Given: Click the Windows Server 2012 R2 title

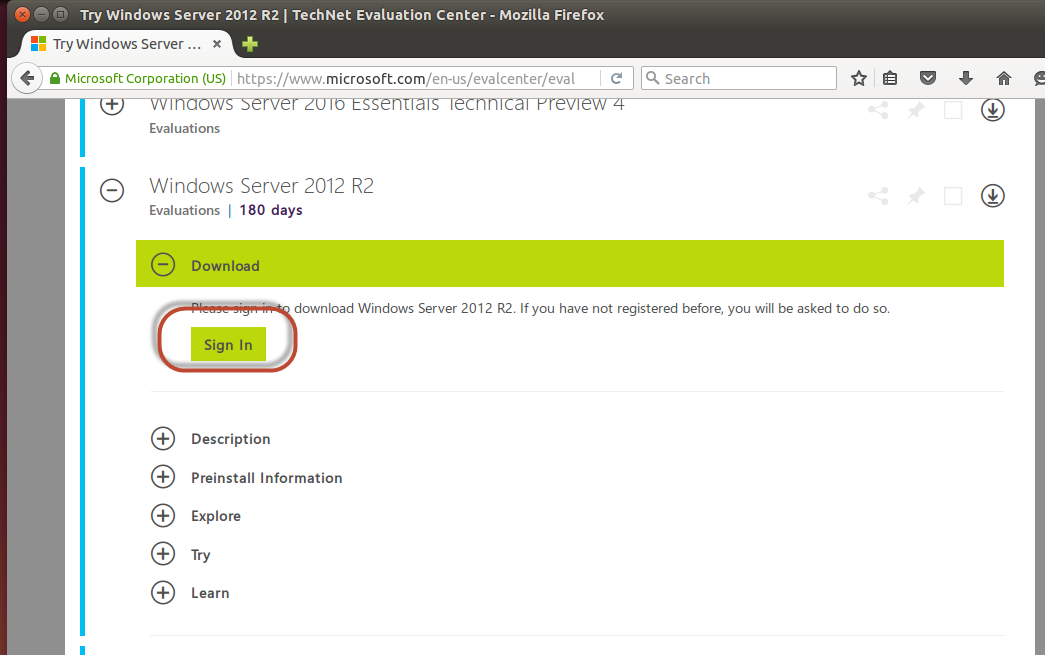Looking at the screenshot, I should click(x=261, y=185).
